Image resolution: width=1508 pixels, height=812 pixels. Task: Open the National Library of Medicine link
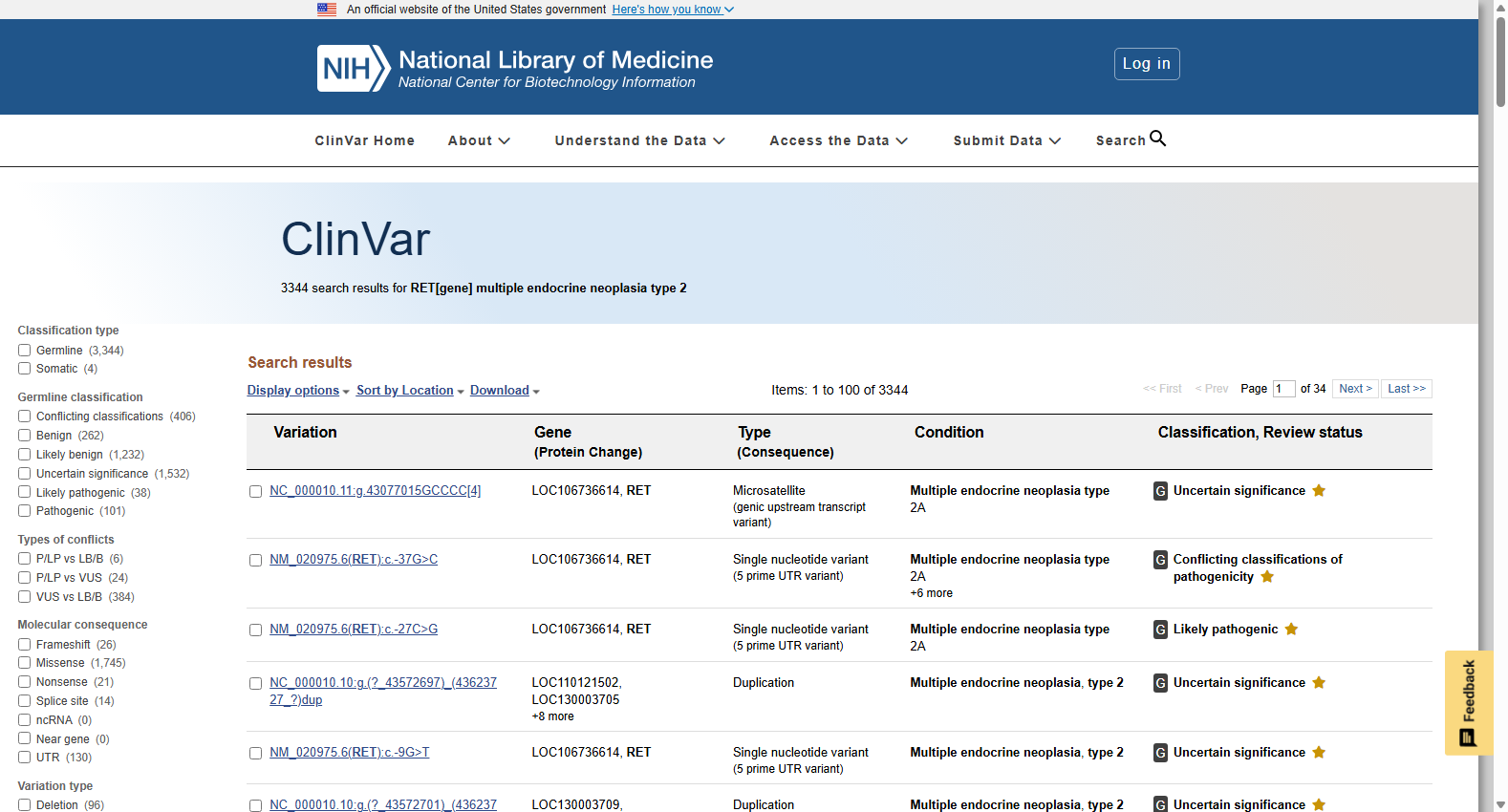coord(555,60)
